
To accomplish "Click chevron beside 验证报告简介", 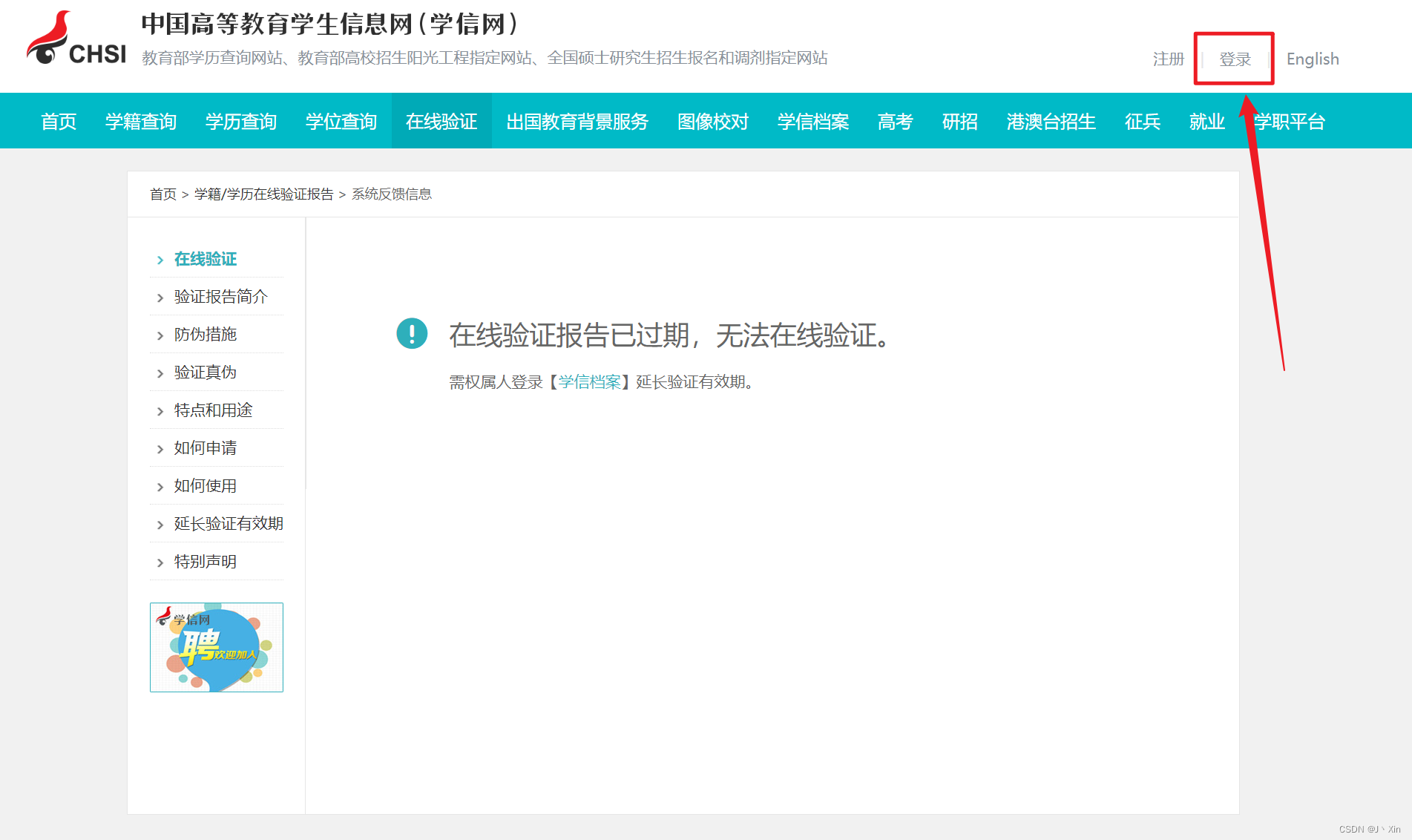I will [x=160, y=298].
